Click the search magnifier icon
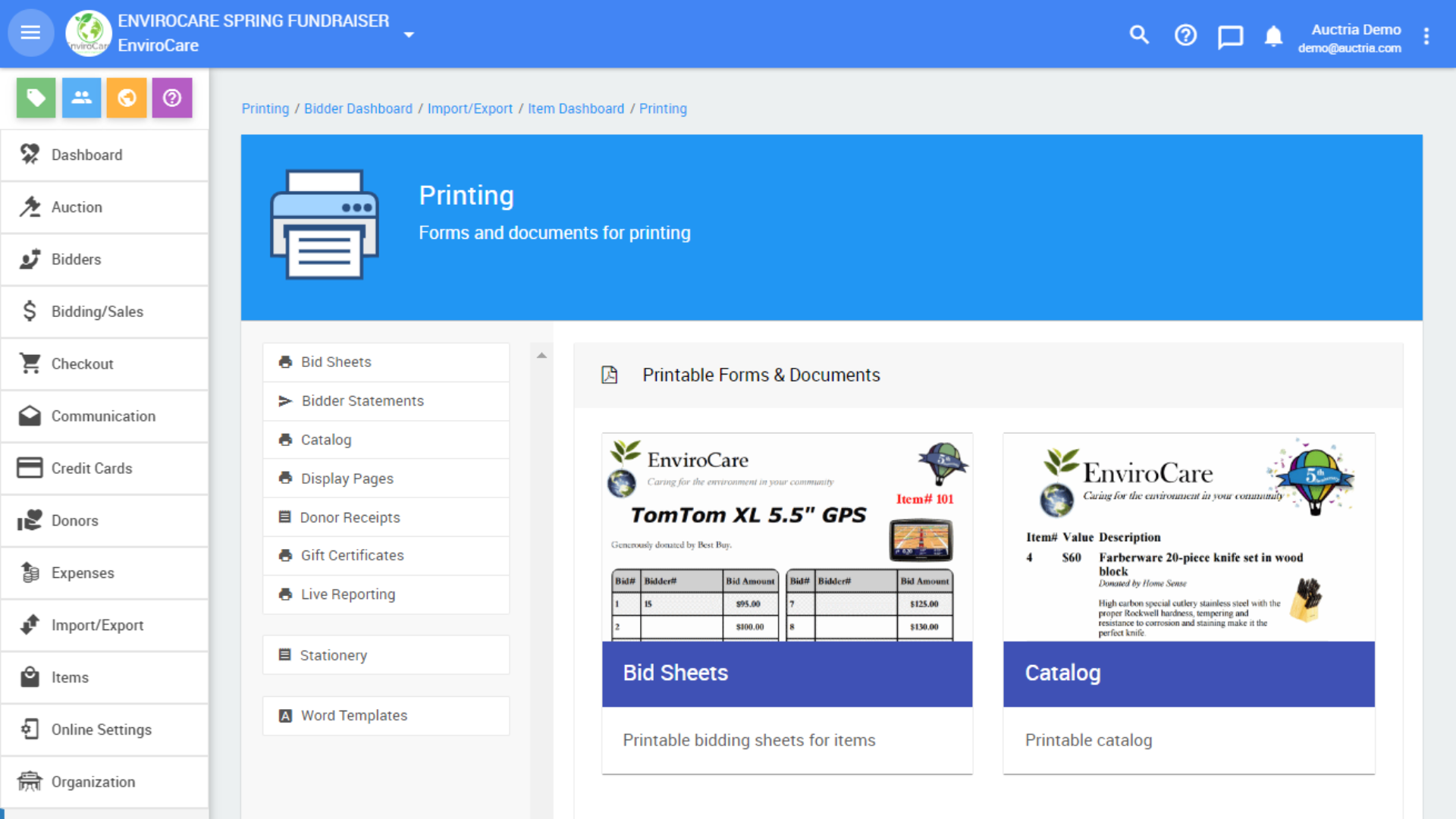 point(1139,35)
